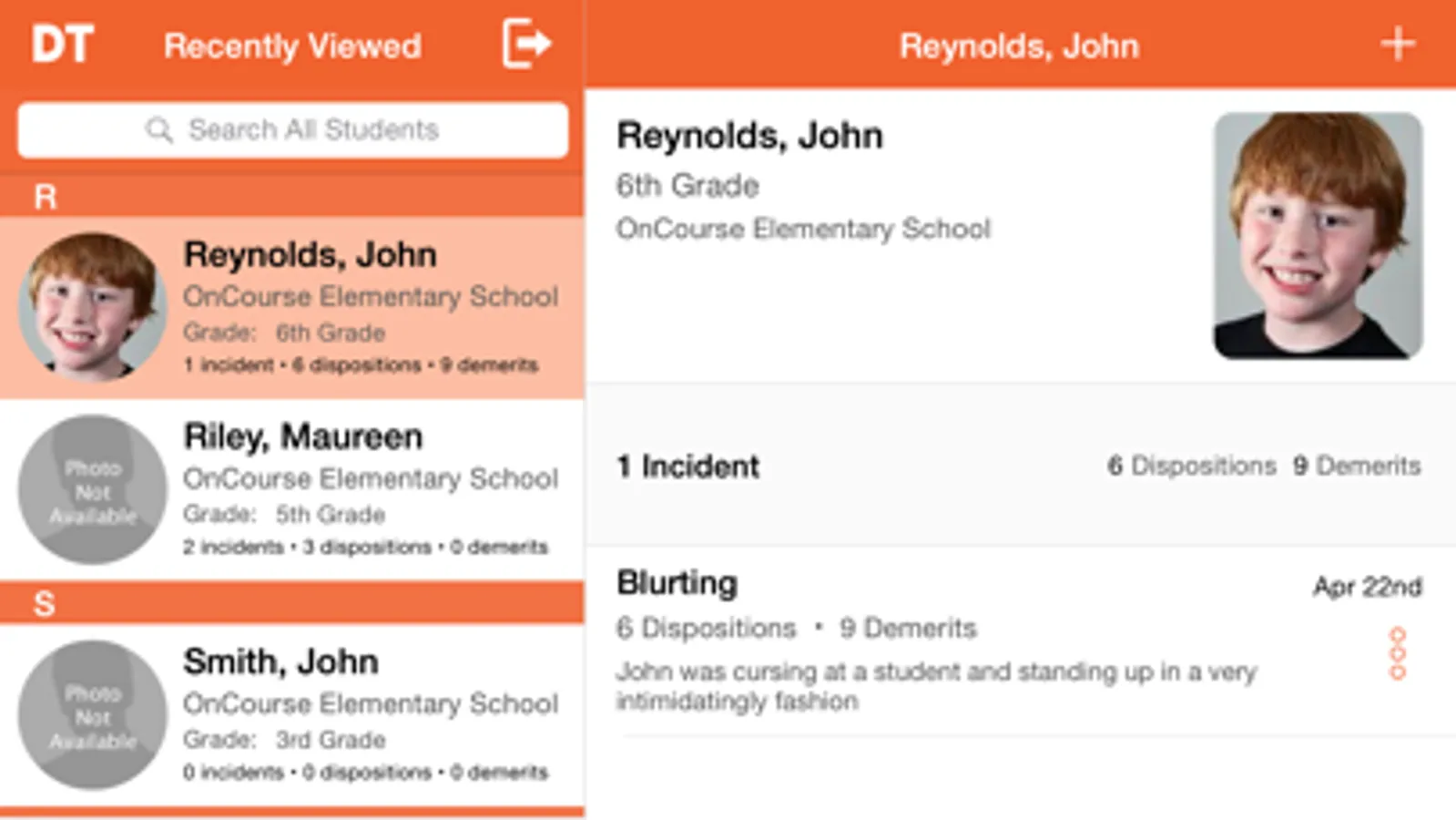Open John Reynolds' list photo thumbnail

point(92,307)
